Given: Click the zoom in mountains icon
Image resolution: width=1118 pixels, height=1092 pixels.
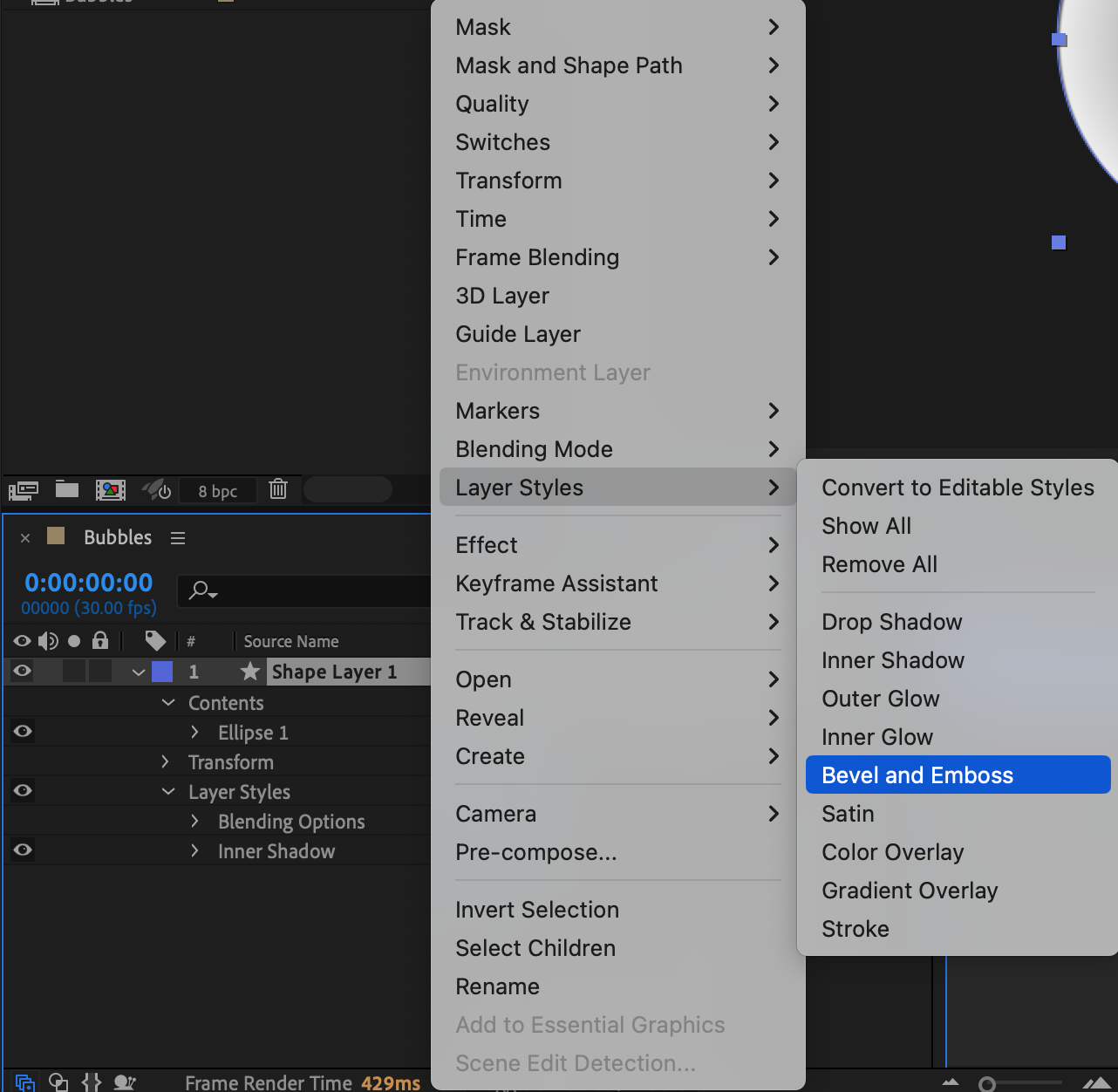Looking at the screenshot, I should pyautogui.click(x=1096, y=1082).
